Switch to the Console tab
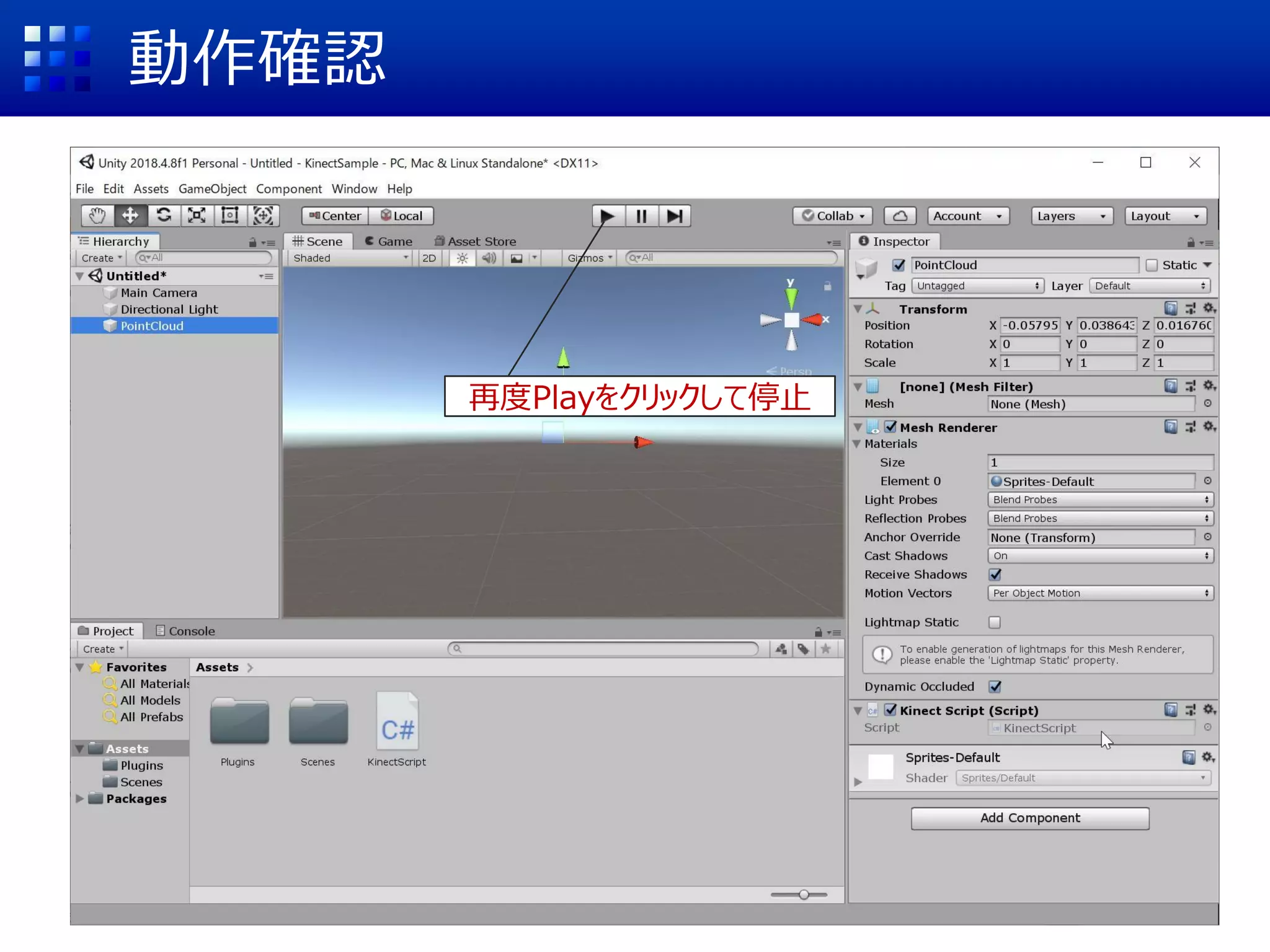1270x952 pixels. (x=185, y=631)
